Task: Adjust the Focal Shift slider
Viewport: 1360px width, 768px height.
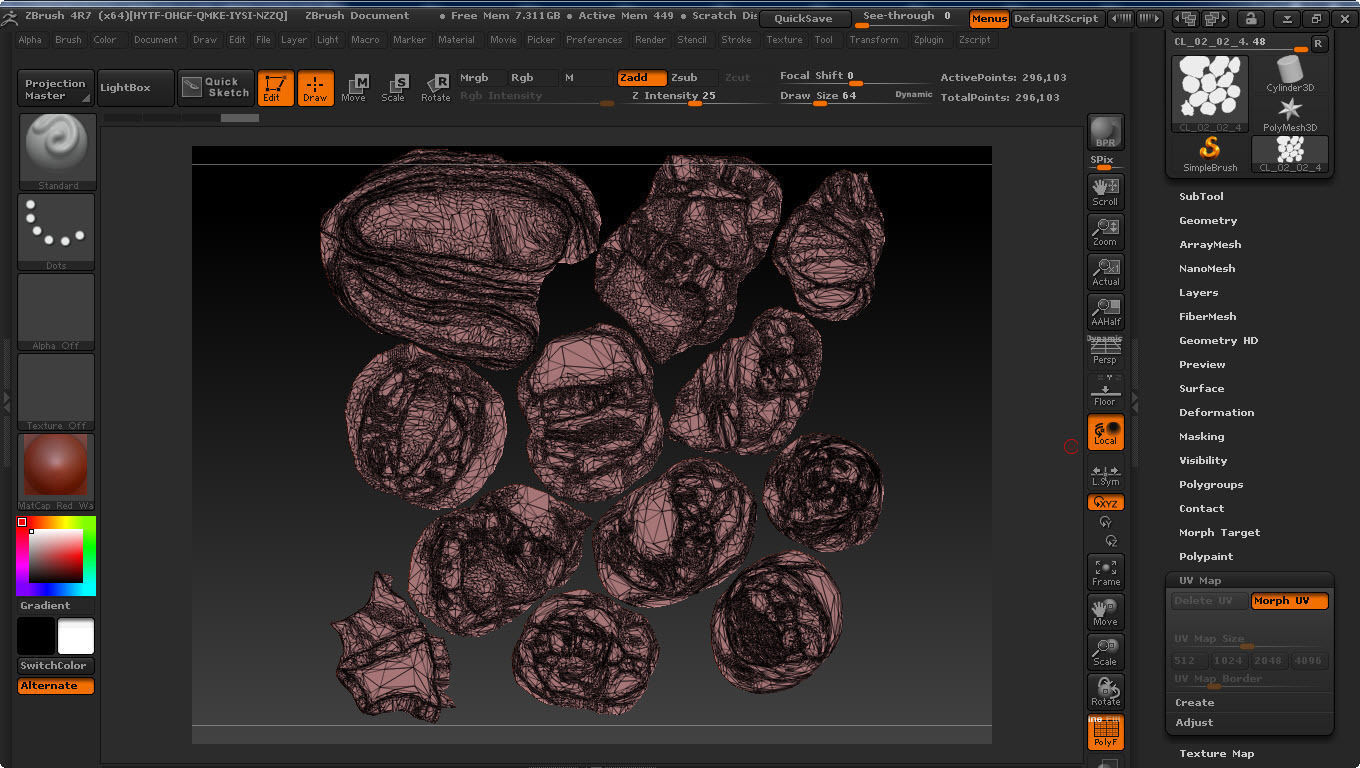Action: click(x=856, y=77)
